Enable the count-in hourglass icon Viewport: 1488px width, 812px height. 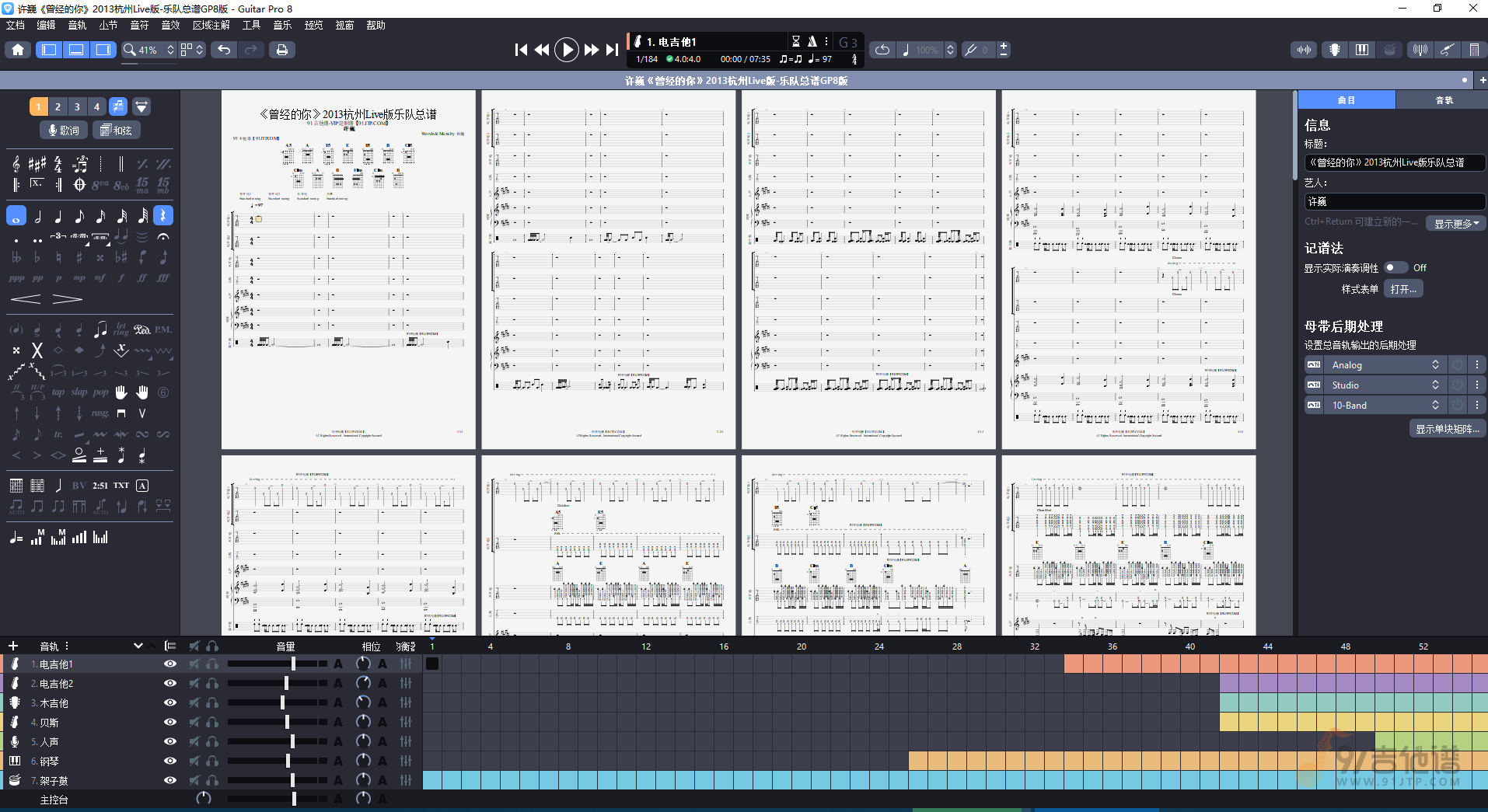click(x=795, y=41)
